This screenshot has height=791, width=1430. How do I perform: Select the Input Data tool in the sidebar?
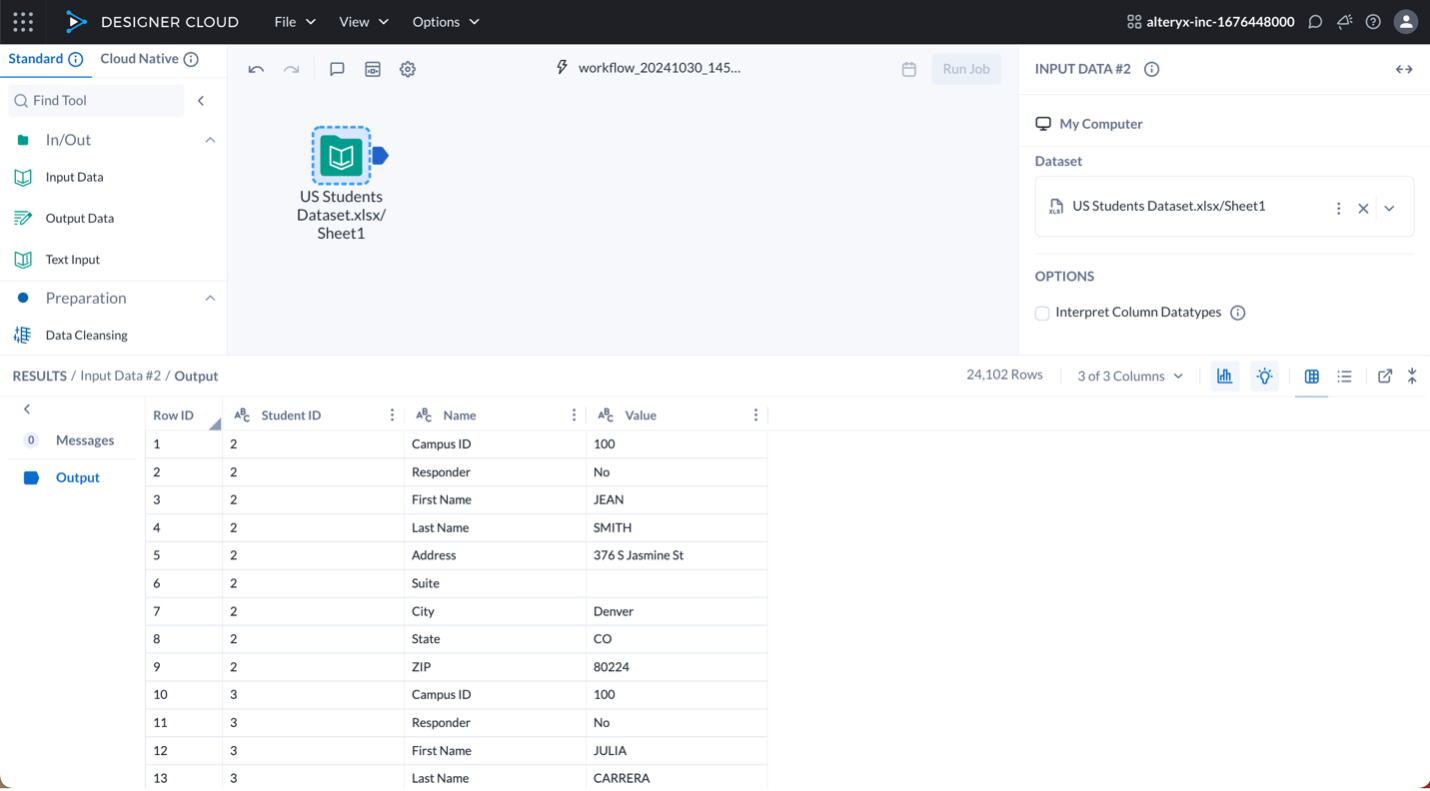[75, 177]
